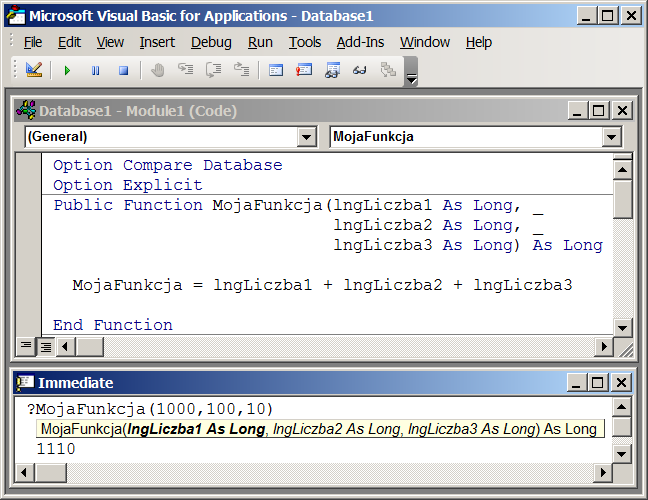Click the result '1110' in Immediate window
Image resolution: width=648 pixels, height=500 pixels.
[56, 449]
